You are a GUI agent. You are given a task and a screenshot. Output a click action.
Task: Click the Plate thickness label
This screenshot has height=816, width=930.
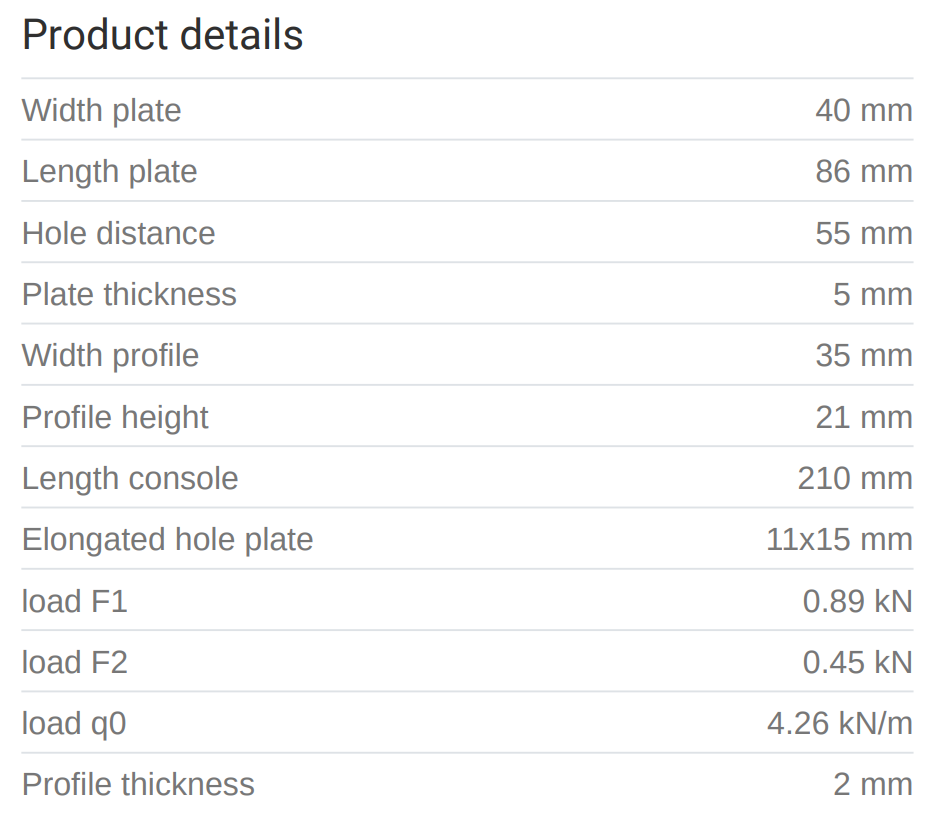click(129, 294)
